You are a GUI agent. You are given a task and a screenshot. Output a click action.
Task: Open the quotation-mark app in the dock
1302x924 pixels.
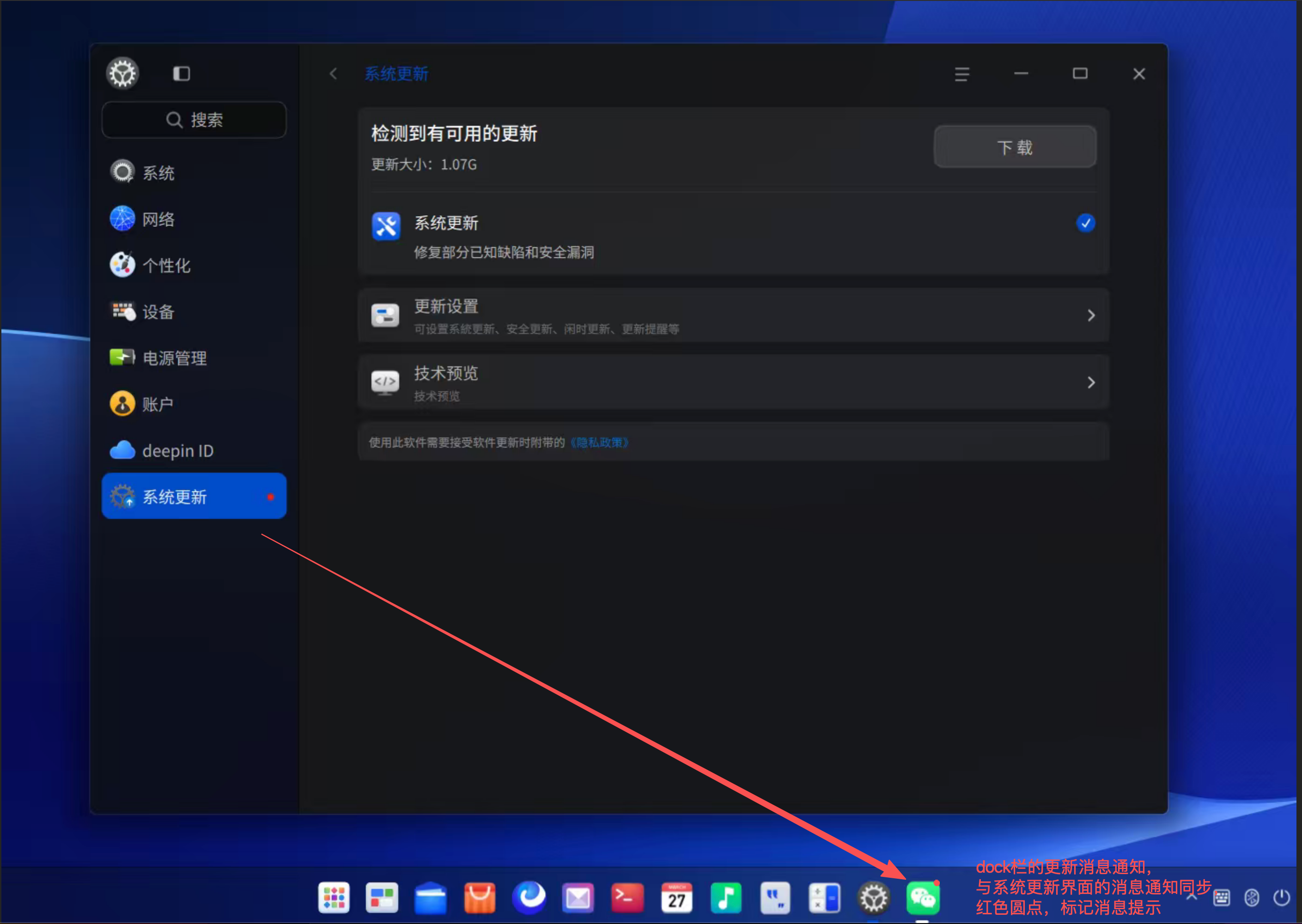(x=775, y=898)
